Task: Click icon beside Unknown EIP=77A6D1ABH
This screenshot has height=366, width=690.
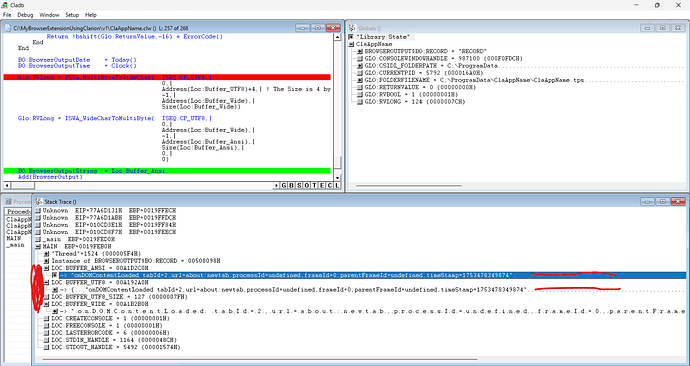Action: click(x=38, y=218)
